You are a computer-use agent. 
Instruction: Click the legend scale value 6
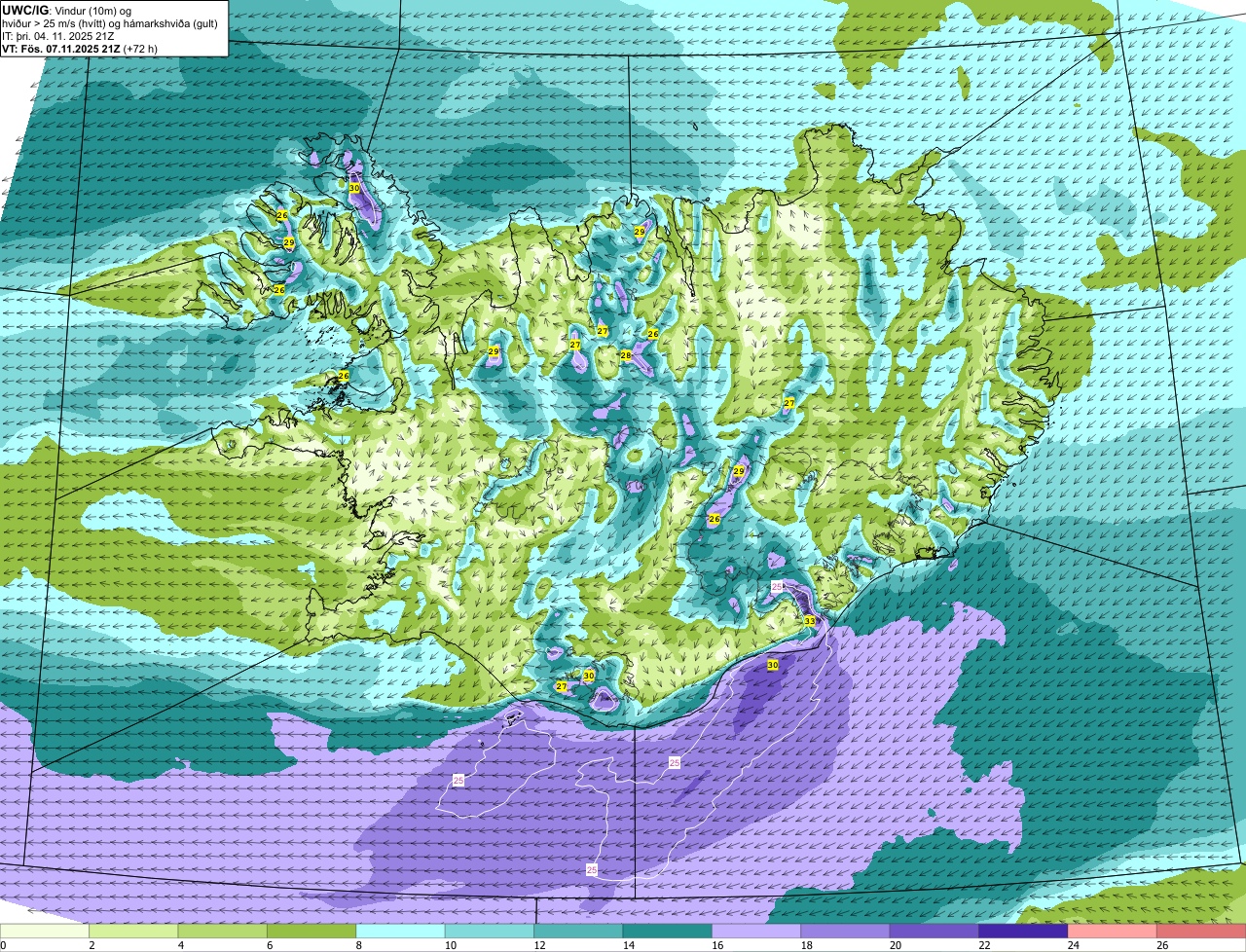[x=270, y=945]
